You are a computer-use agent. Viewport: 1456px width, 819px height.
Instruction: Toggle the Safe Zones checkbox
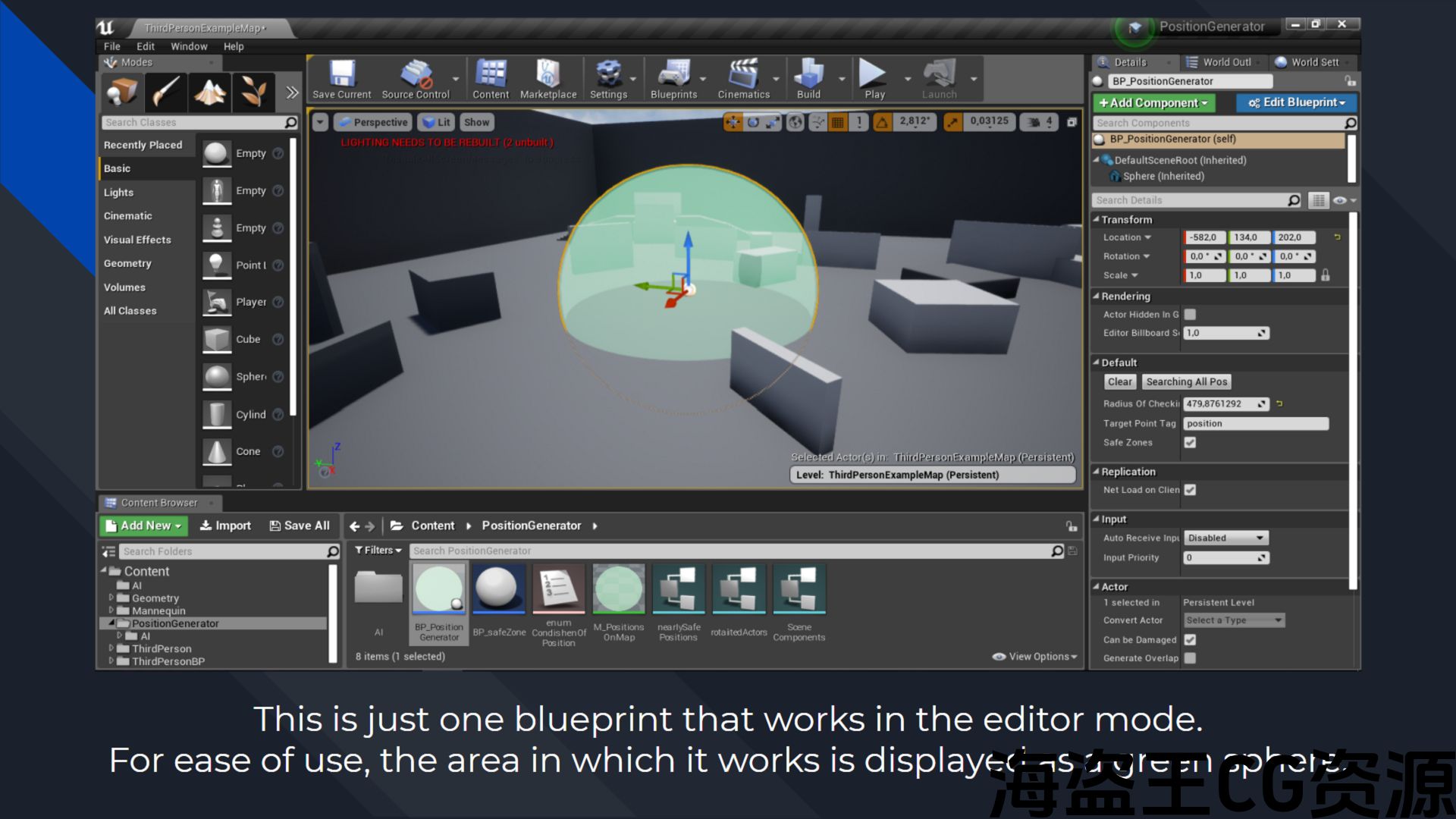click(x=1190, y=443)
